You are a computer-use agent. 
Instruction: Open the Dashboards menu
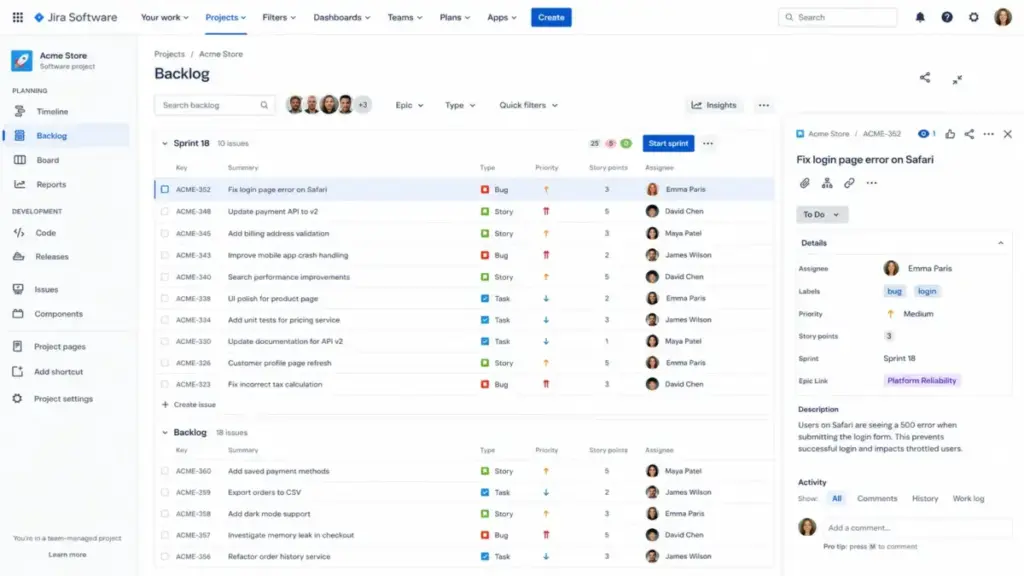click(x=342, y=18)
